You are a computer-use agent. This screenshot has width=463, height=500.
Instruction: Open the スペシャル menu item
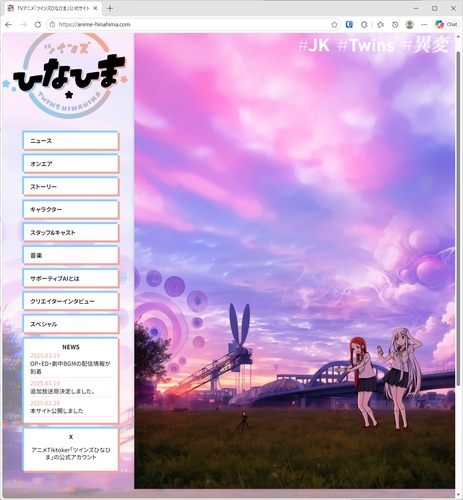(71, 324)
